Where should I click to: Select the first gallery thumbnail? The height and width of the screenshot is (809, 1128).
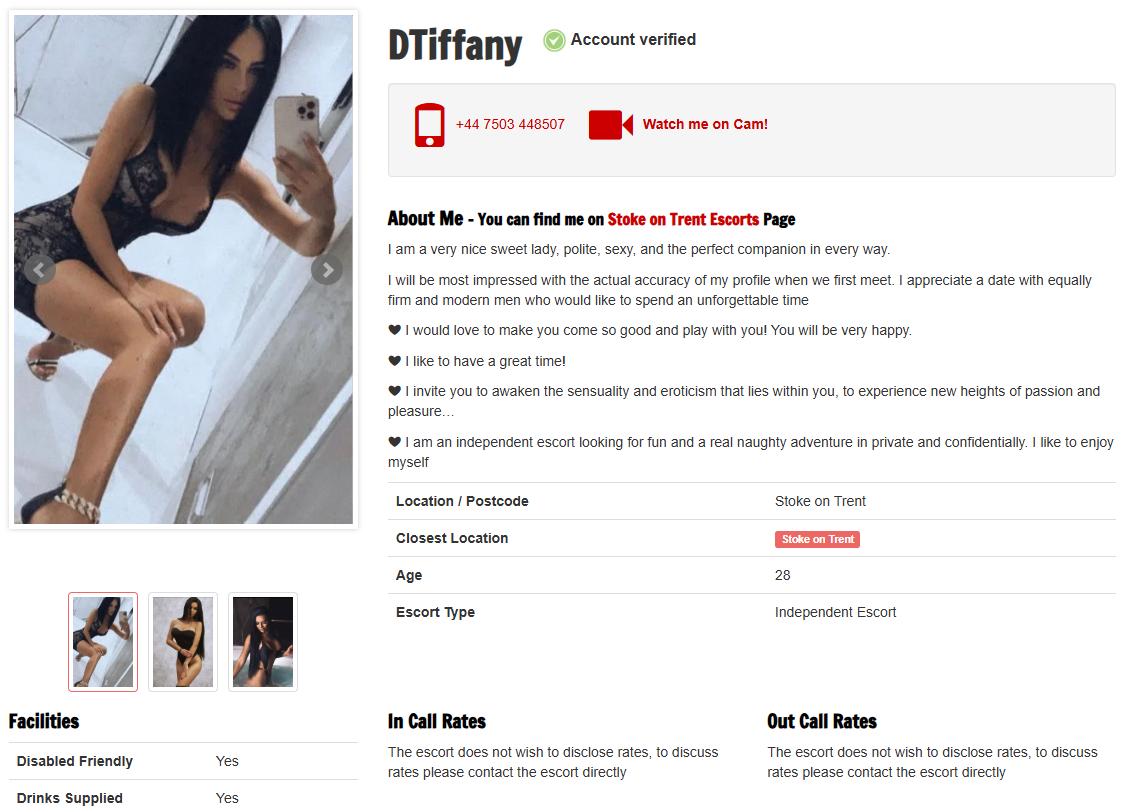pos(103,642)
